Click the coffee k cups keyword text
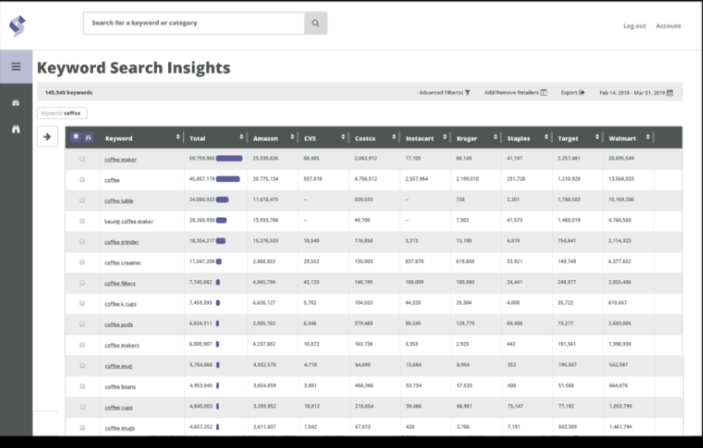703x448 pixels. click(120, 304)
